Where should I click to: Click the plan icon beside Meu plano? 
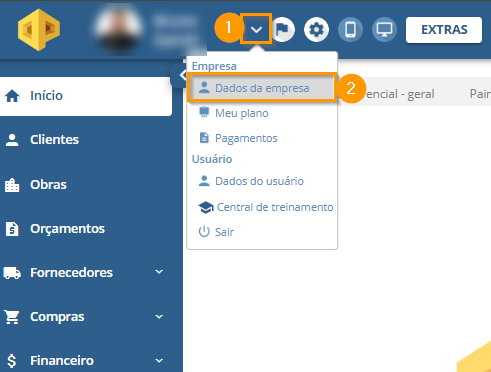pos(204,112)
